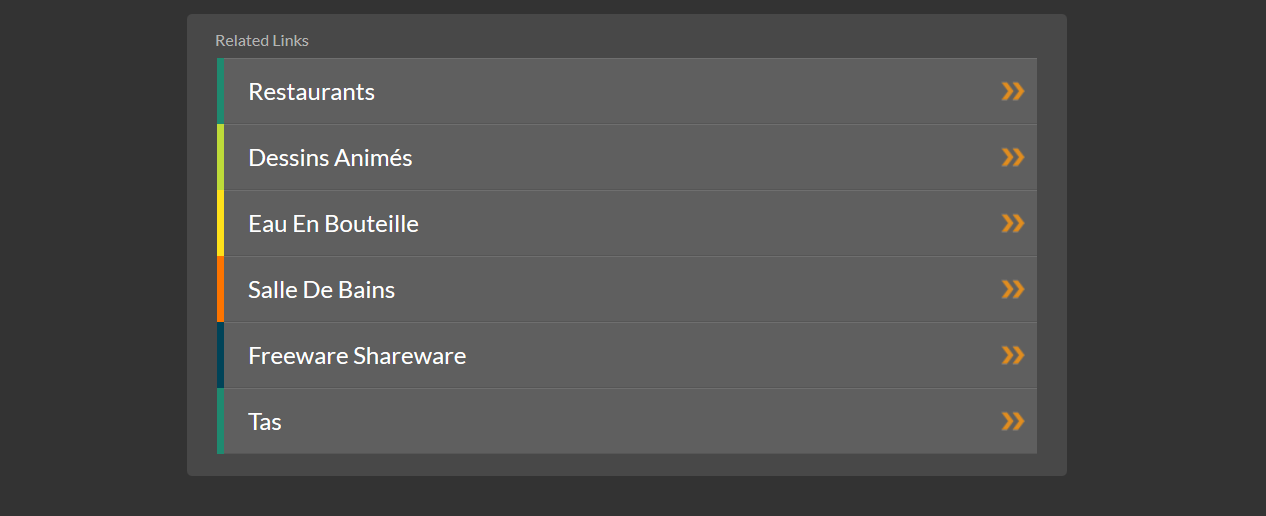Click the lime green bar beside Dessins Animés

pos(220,157)
